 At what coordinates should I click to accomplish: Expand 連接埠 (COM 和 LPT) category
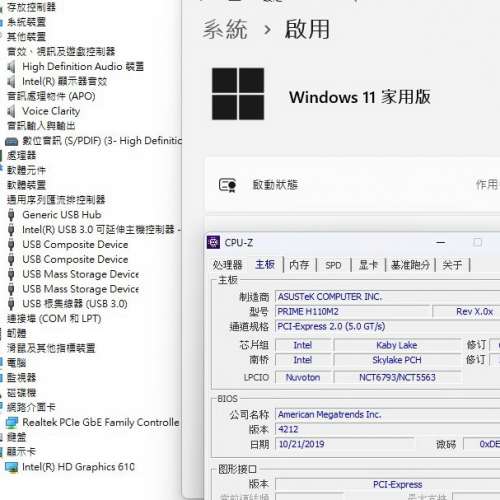(54, 319)
